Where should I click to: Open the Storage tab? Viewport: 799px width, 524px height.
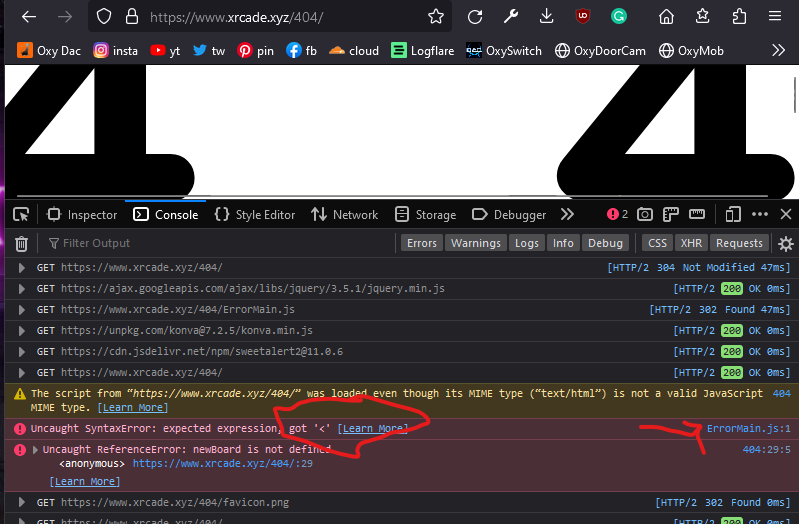[425, 215]
